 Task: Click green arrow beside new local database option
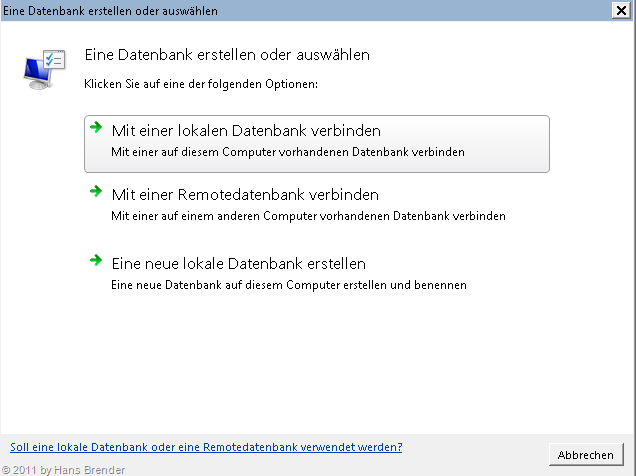(96, 261)
